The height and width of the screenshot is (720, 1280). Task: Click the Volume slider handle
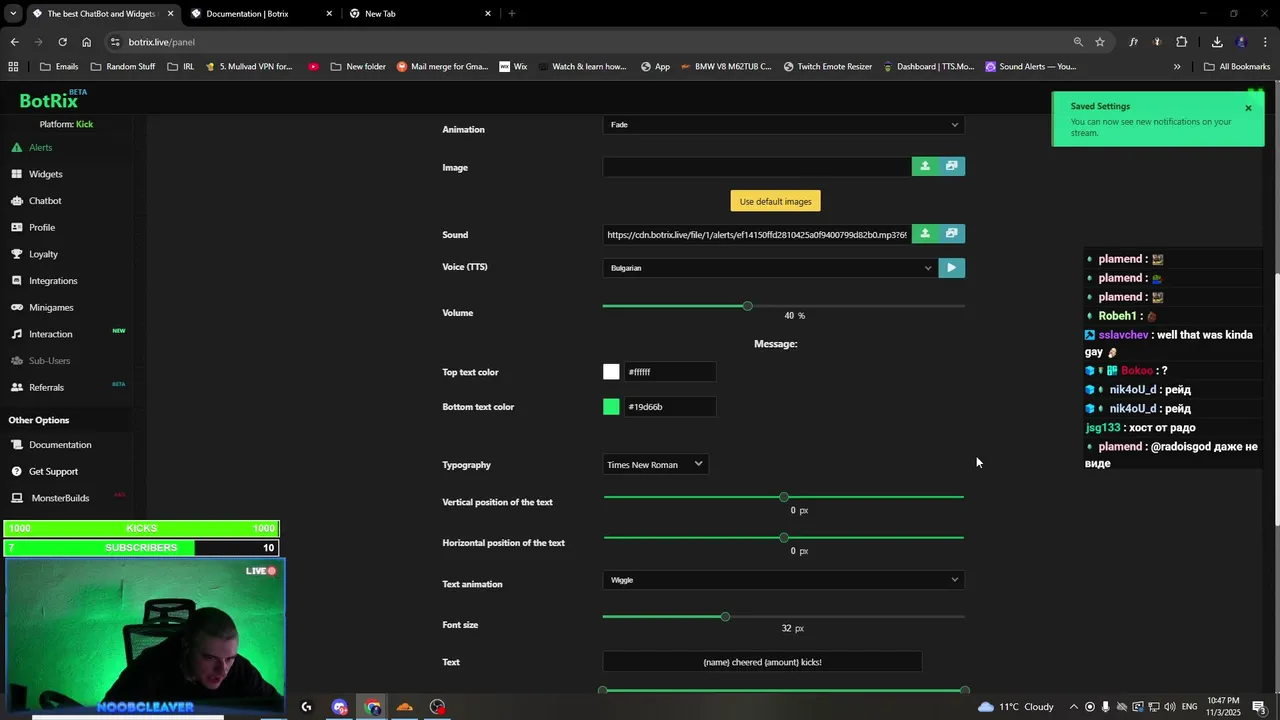pyautogui.click(x=747, y=305)
